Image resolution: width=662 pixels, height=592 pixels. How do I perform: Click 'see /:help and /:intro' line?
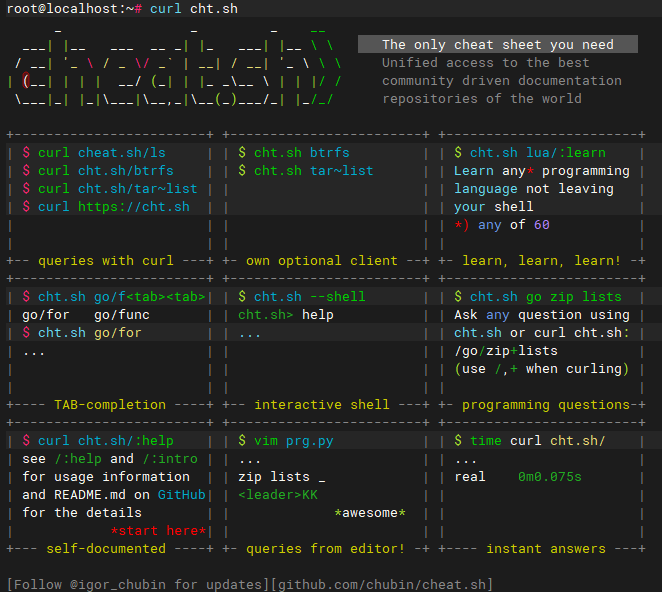(x=110, y=459)
